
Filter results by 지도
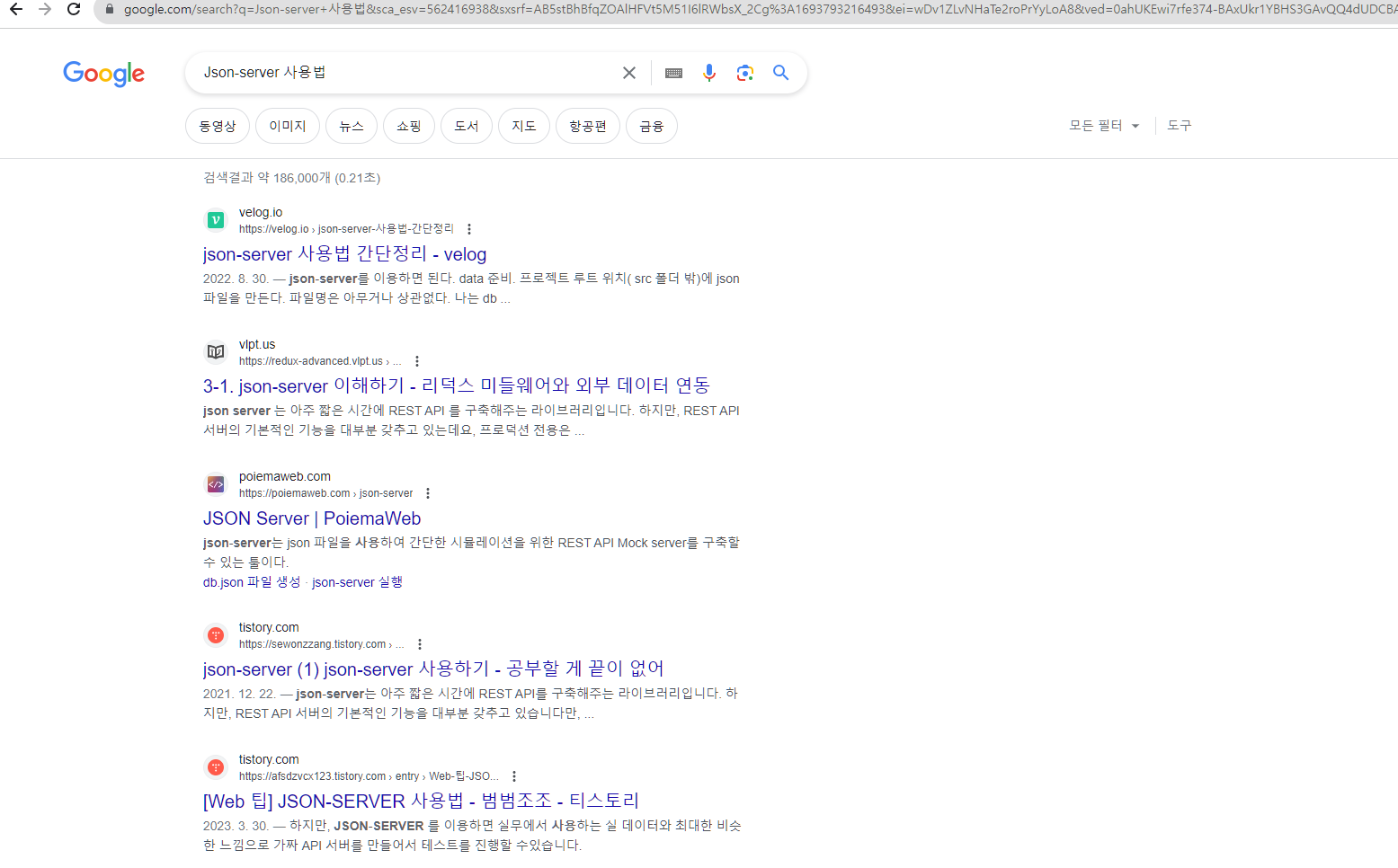(x=524, y=126)
